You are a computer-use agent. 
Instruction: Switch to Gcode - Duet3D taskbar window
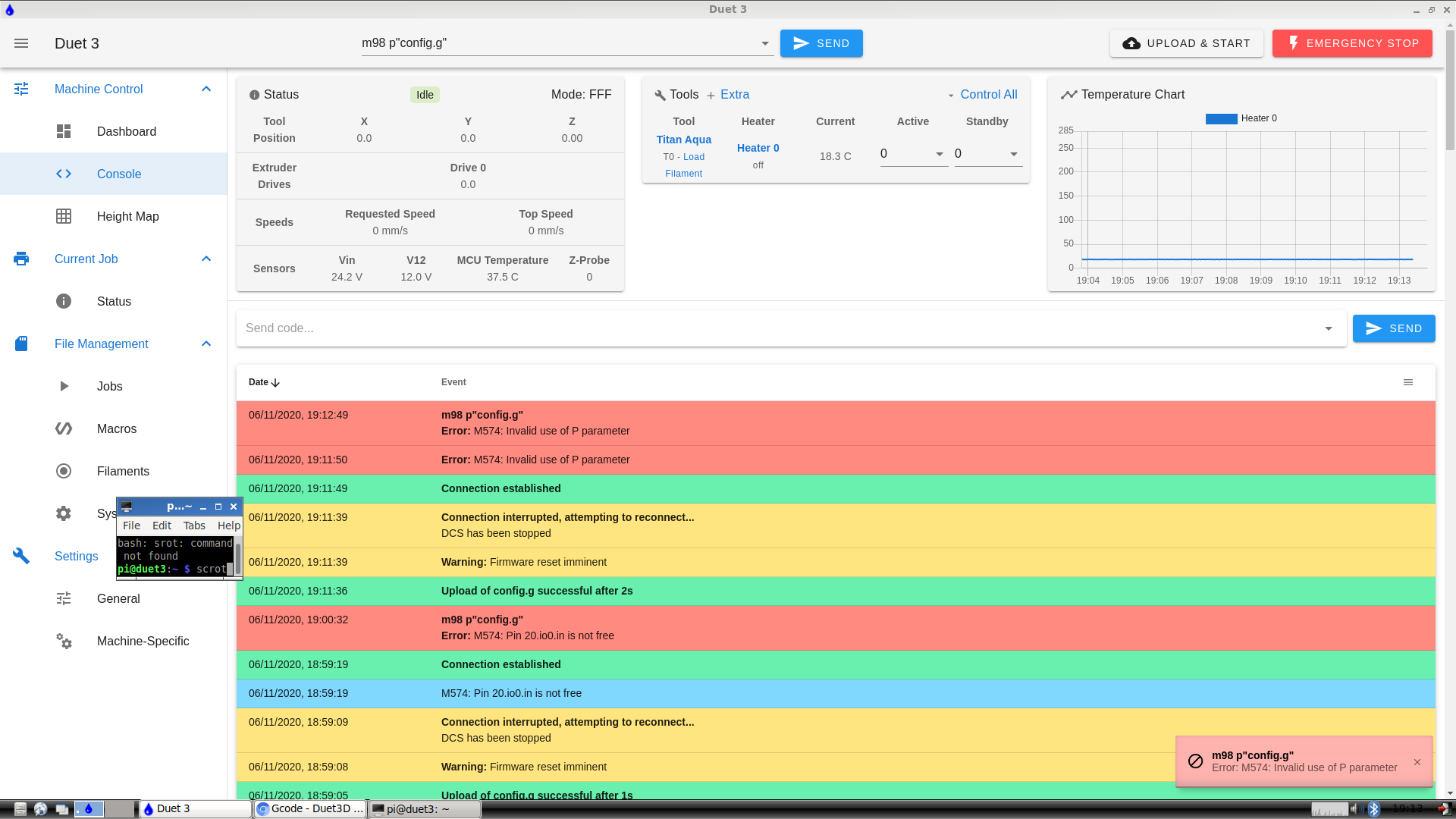(x=310, y=809)
